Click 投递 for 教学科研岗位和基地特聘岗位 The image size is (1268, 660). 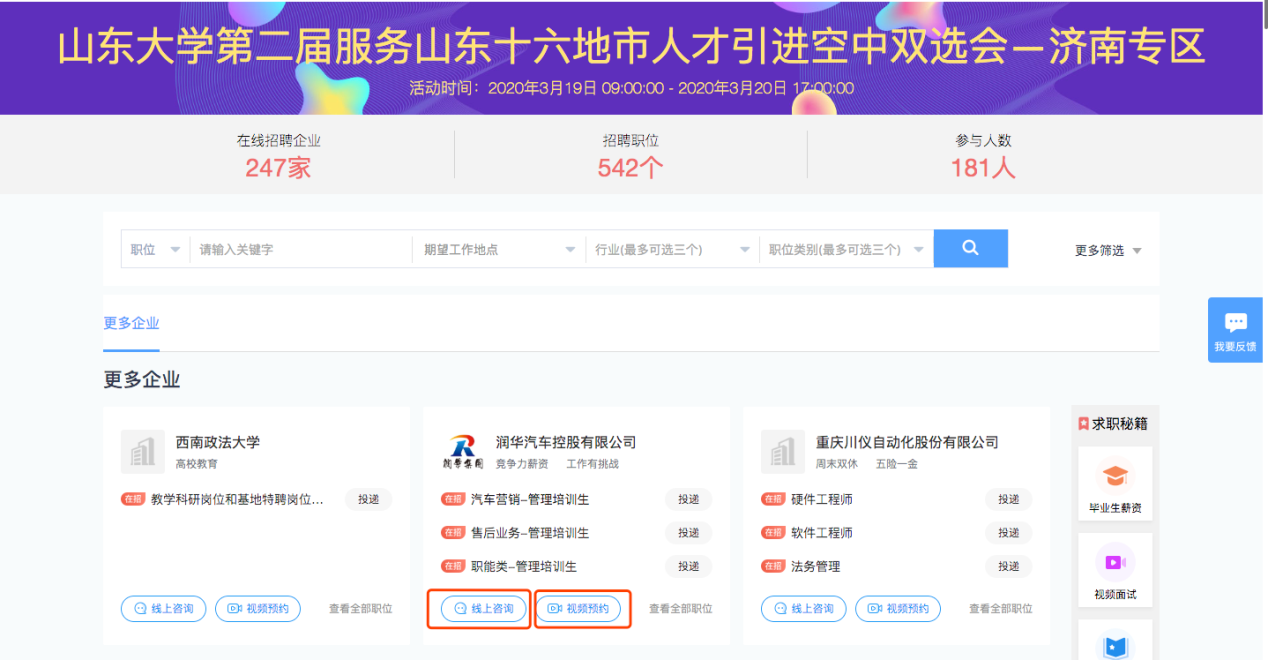368,500
